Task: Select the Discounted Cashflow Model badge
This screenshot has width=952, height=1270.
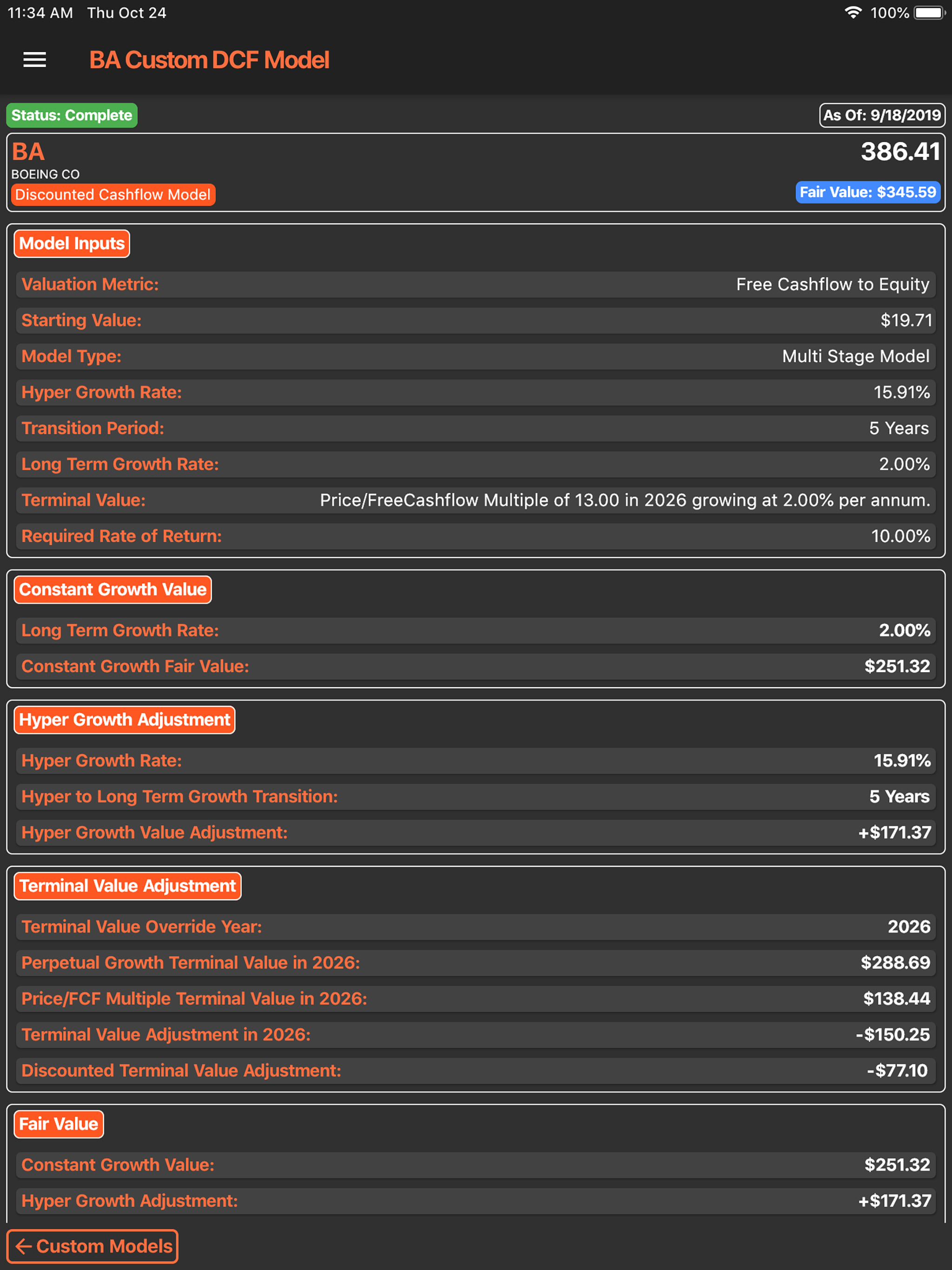Action: (x=112, y=195)
